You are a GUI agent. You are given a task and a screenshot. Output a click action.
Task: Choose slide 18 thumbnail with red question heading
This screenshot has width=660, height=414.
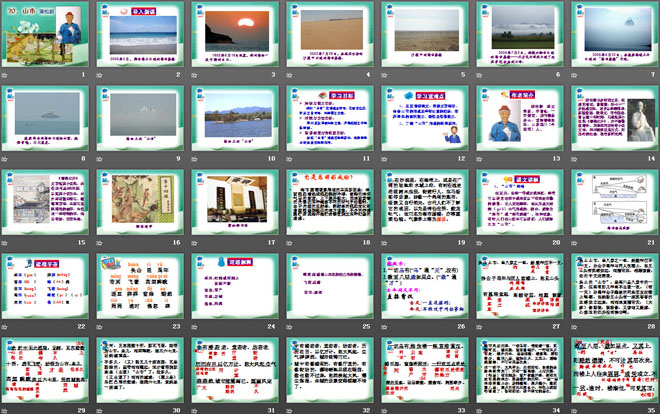pos(330,202)
